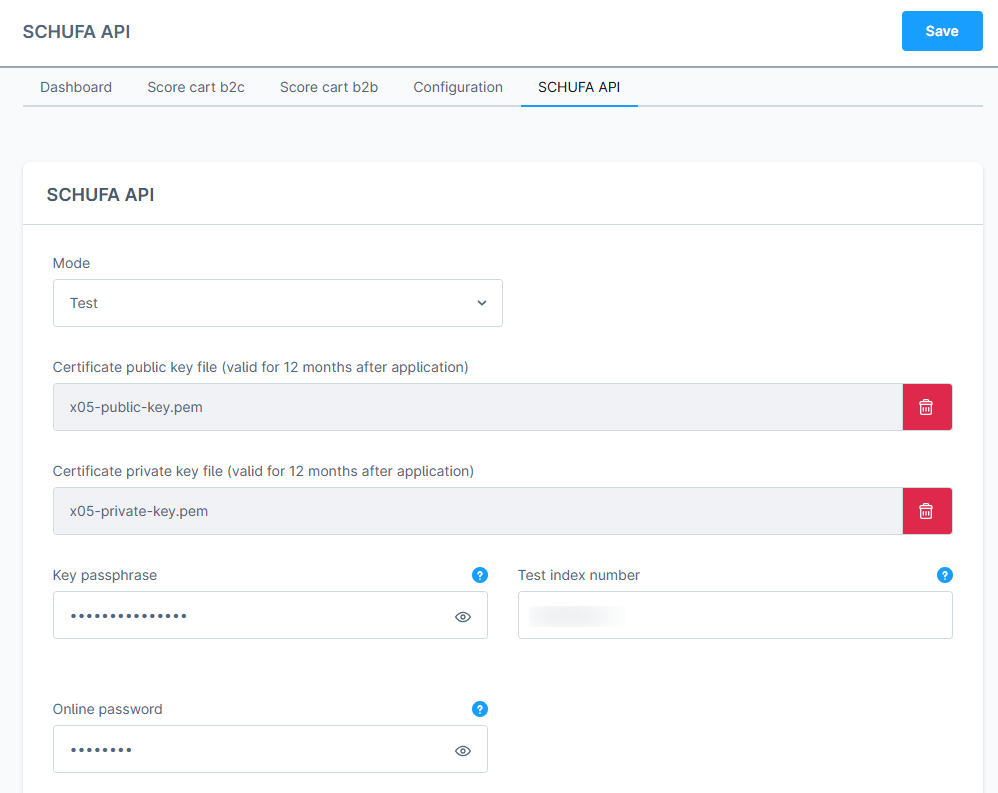Open the Score cart b2c tab
Screen dimensions: 998x793
click(x=196, y=87)
